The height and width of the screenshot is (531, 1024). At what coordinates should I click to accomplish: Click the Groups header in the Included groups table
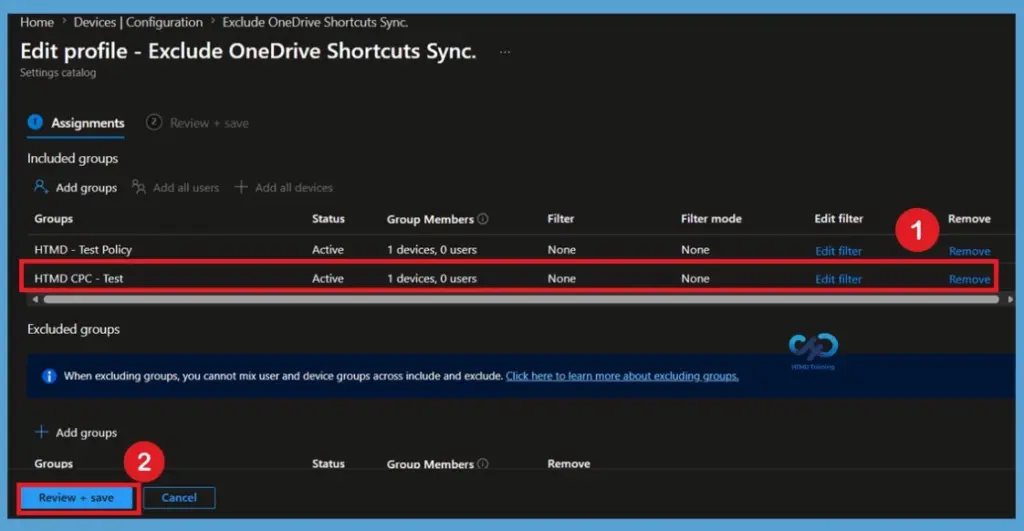pyautogui.click(x=54, y=219)
